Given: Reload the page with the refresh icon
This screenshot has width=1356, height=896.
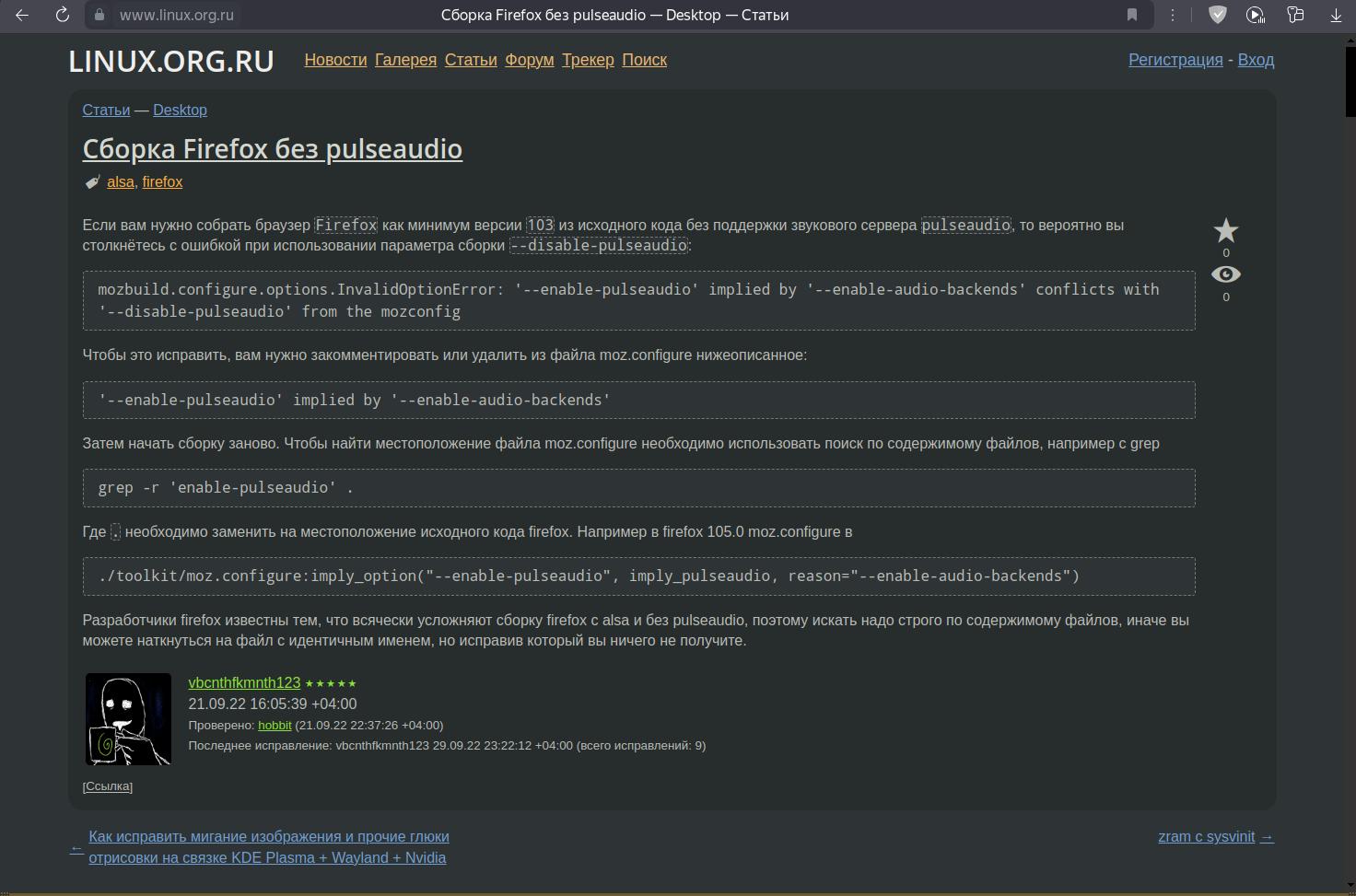Looking at the screenshot, I should 63,15.
